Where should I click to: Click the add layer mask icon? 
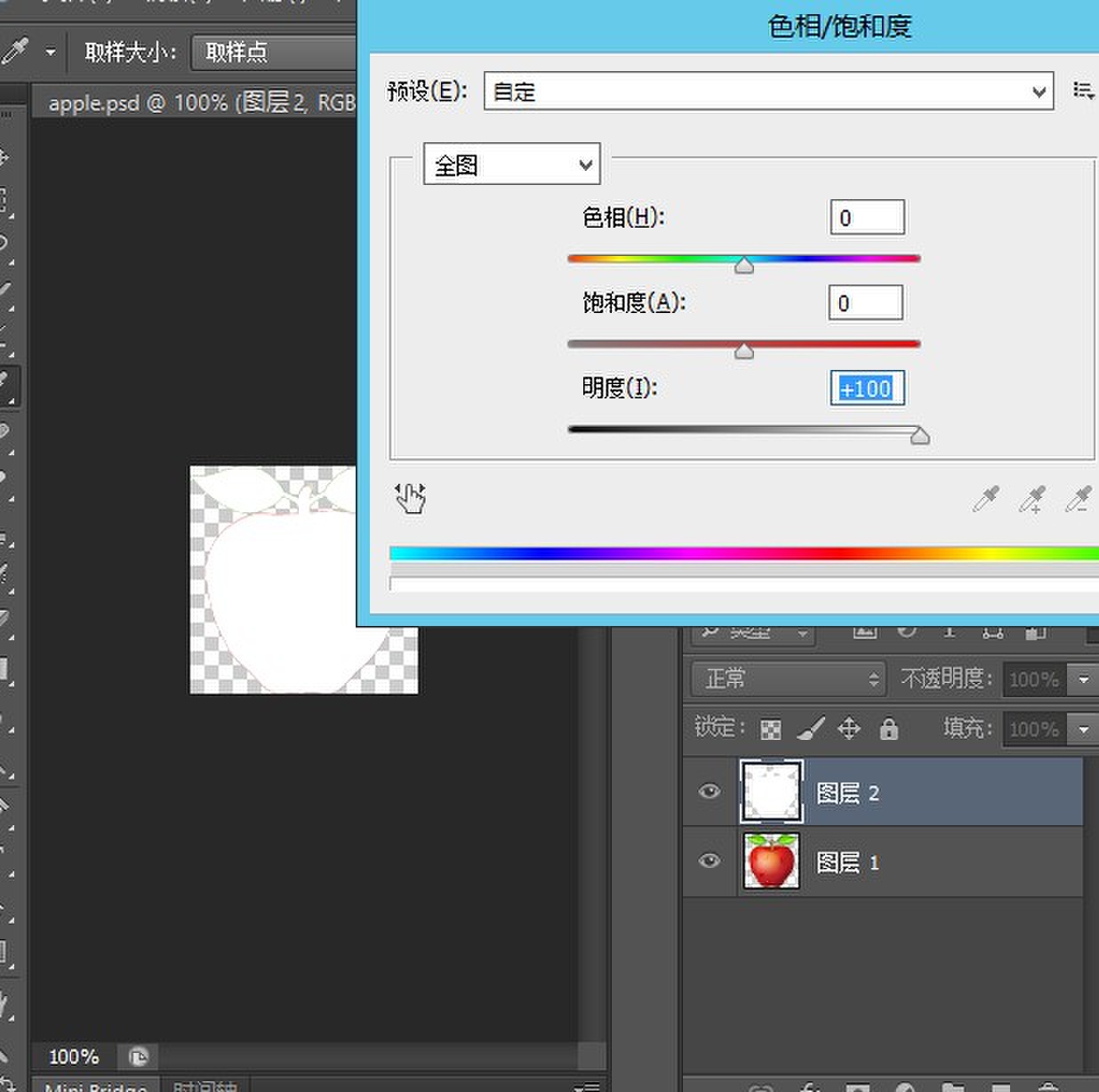click(x=857, y=1087)
